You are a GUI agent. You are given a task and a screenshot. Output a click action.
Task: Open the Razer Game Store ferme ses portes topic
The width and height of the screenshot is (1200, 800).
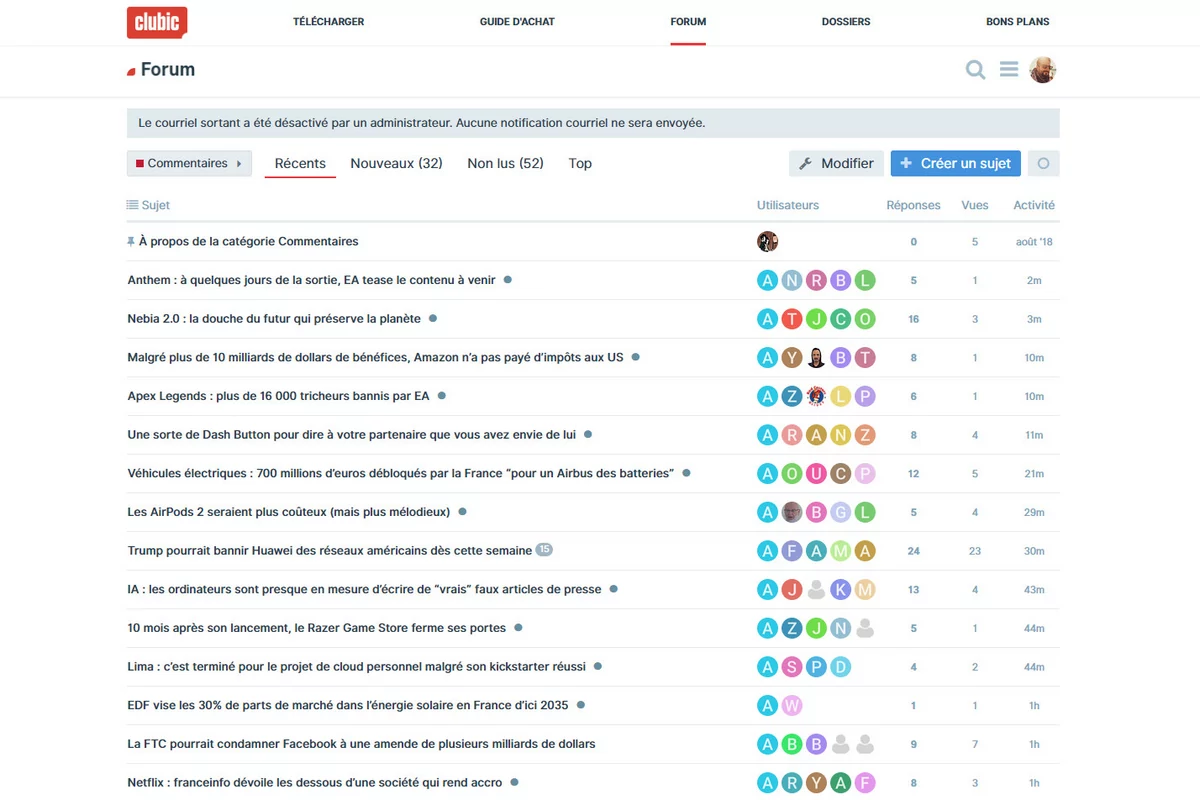click(316, 628)
